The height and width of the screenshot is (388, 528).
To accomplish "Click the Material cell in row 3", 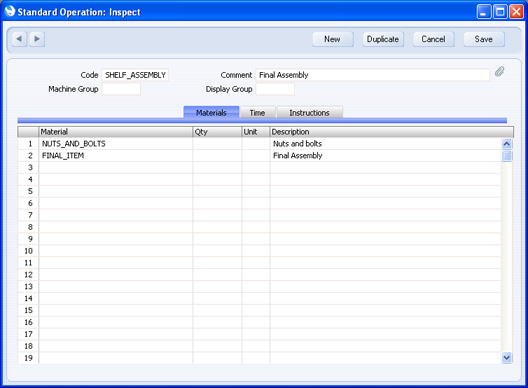I will tap(116, 167).
